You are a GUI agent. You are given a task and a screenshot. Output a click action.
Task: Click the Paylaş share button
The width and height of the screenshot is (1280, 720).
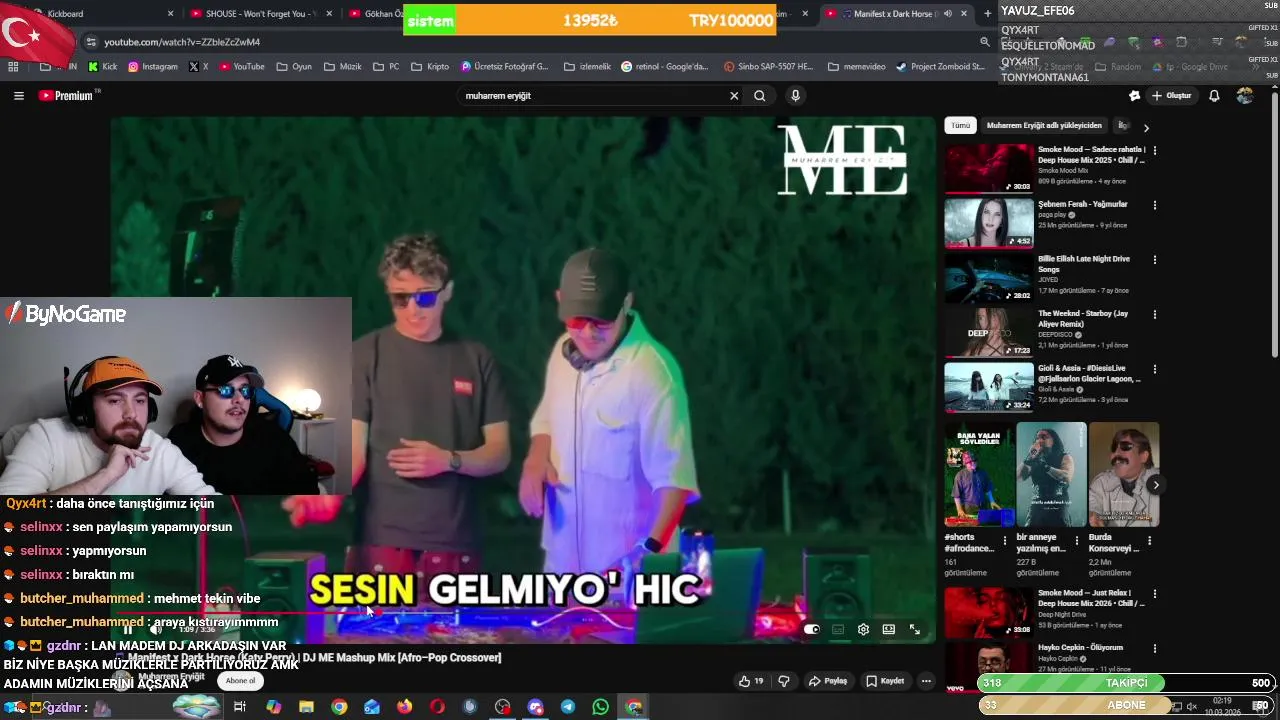click(829, 681)
